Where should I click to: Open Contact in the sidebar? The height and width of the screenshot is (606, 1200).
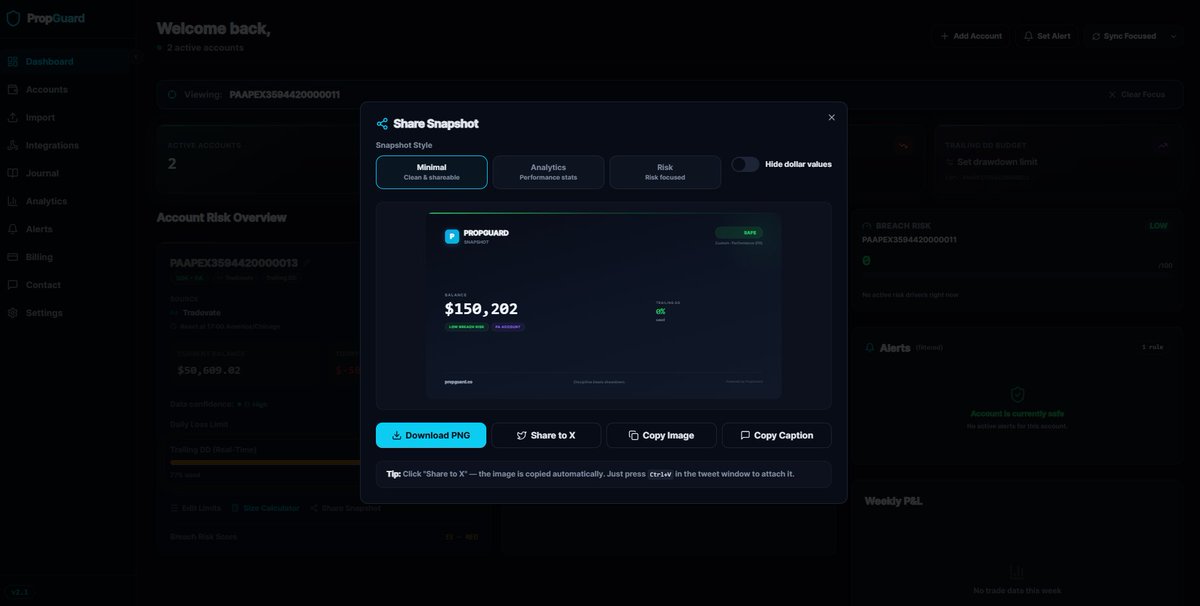(68, 285)
